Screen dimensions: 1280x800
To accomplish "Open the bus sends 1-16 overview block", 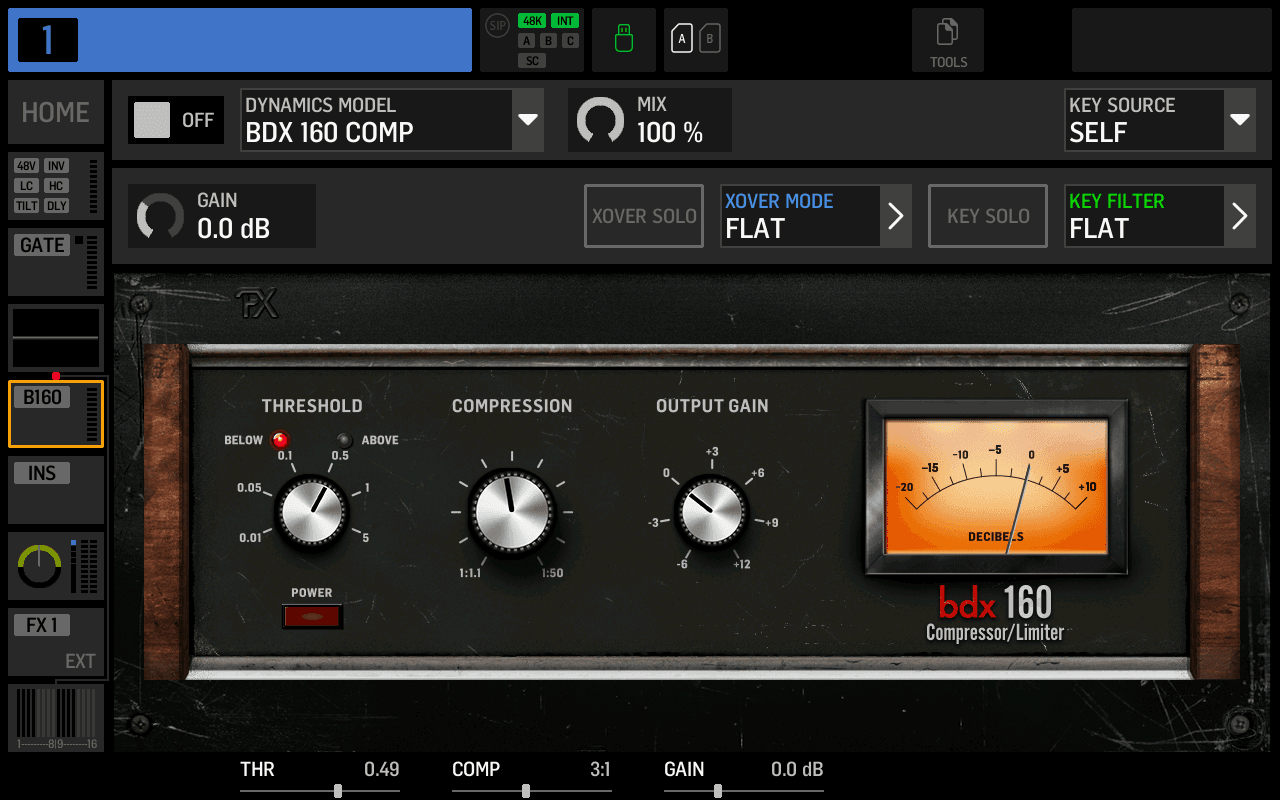I will pyautogui.click(x=56, y=717).
